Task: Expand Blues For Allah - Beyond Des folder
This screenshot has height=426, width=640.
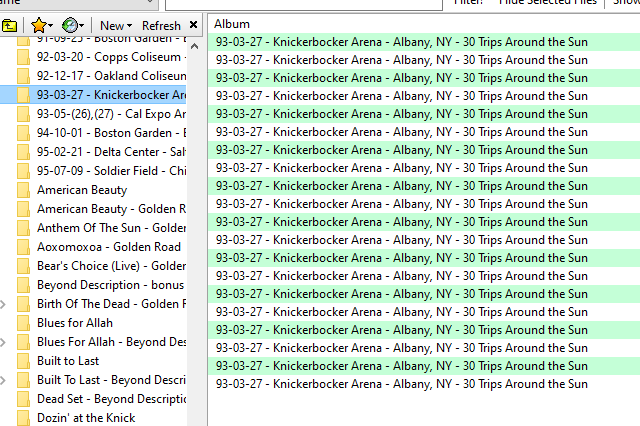Action: click(3, 342)
